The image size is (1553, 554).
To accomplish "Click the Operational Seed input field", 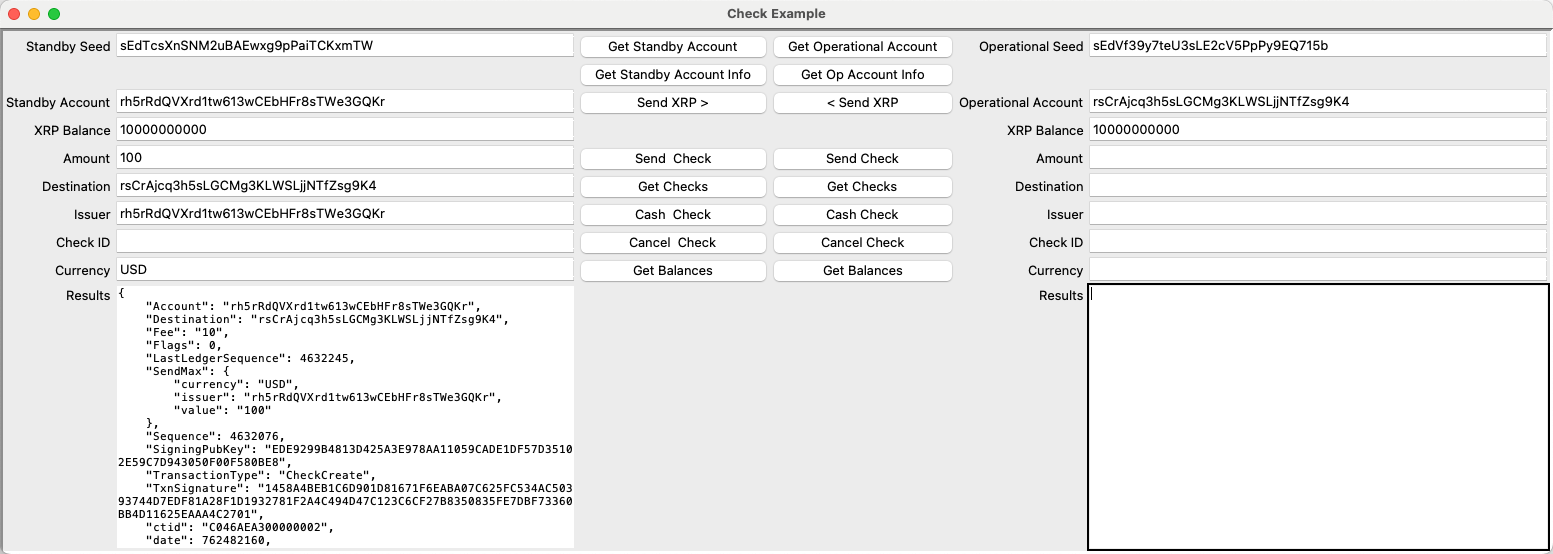I will pos(1317,46).
